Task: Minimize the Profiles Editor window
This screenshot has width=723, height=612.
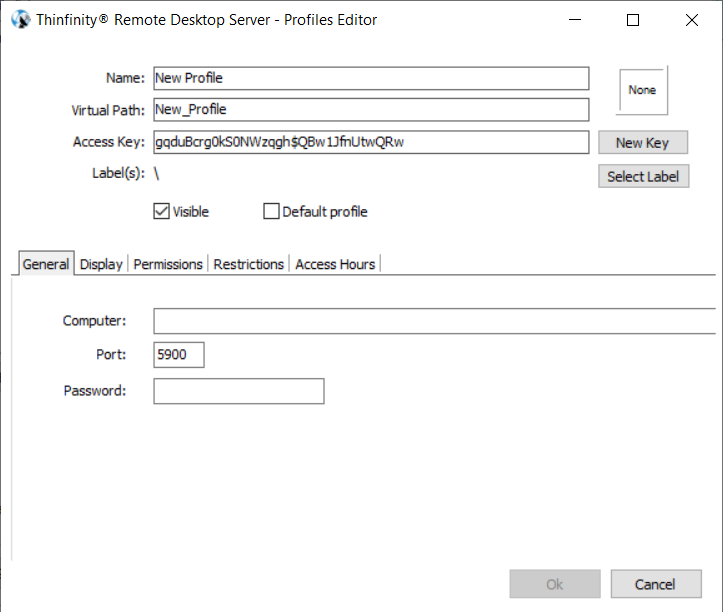Action: point(575,20)
